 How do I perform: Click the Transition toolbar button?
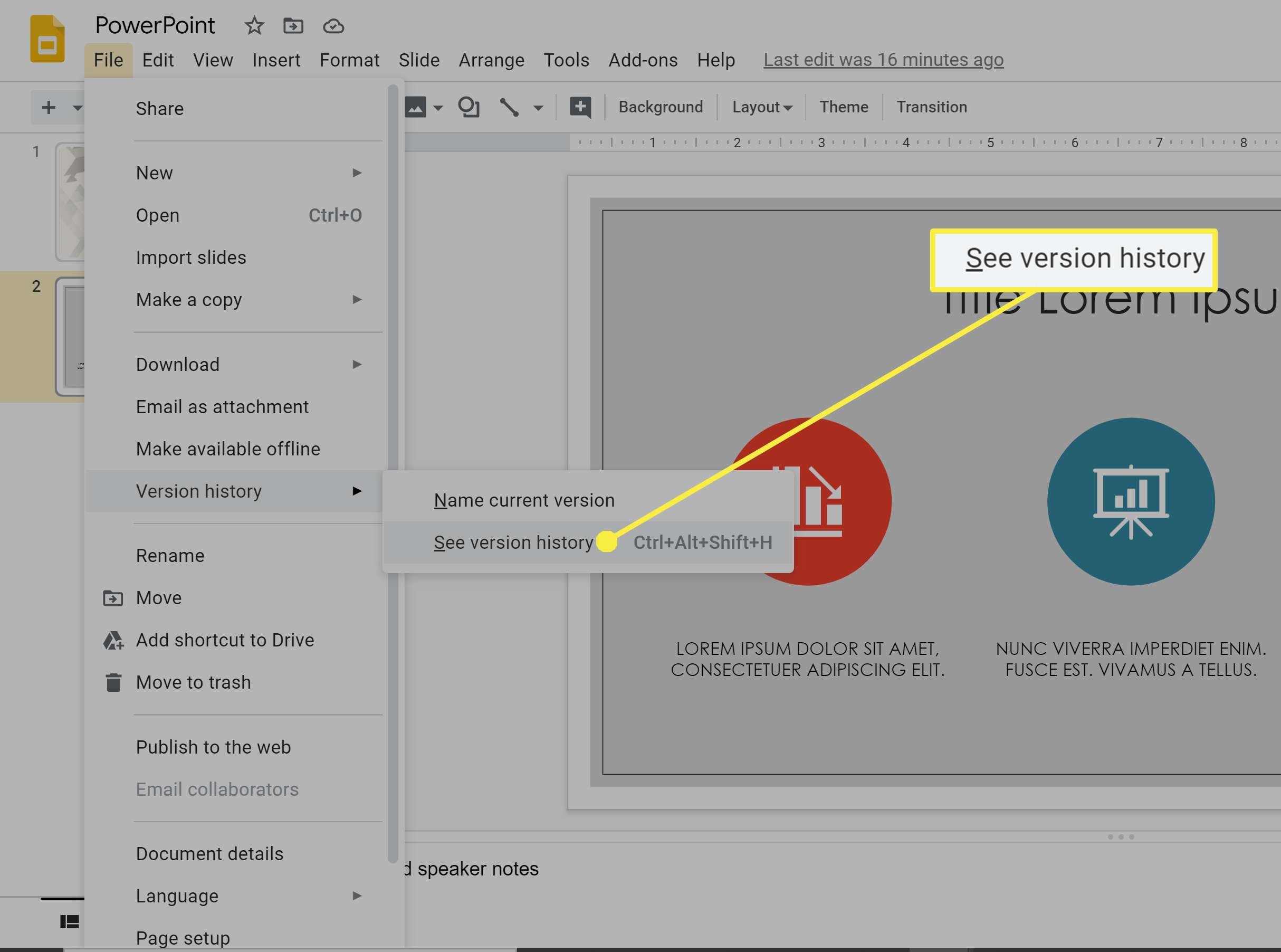tap(931, 107)
